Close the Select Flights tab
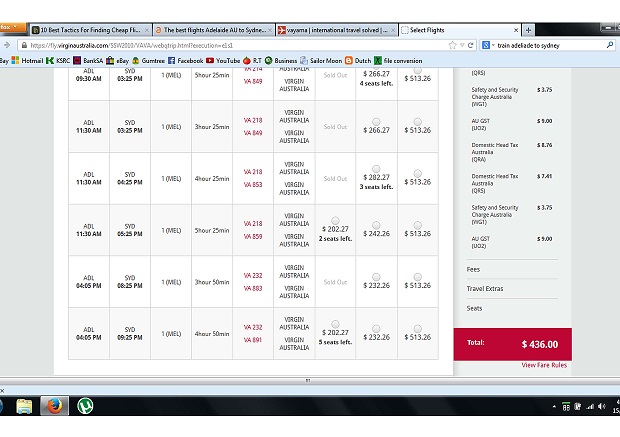Viewport: 620px width, 437px height. pos(516,30)
